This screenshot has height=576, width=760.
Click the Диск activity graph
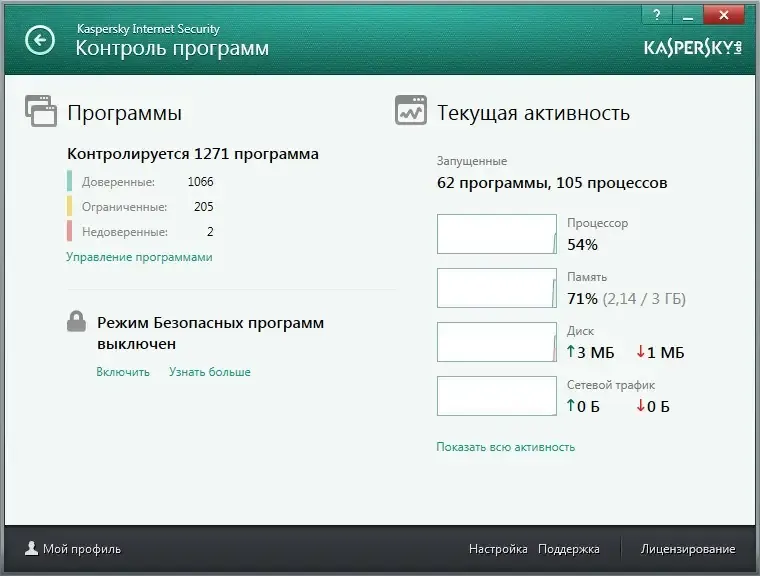tap(497, 342)
